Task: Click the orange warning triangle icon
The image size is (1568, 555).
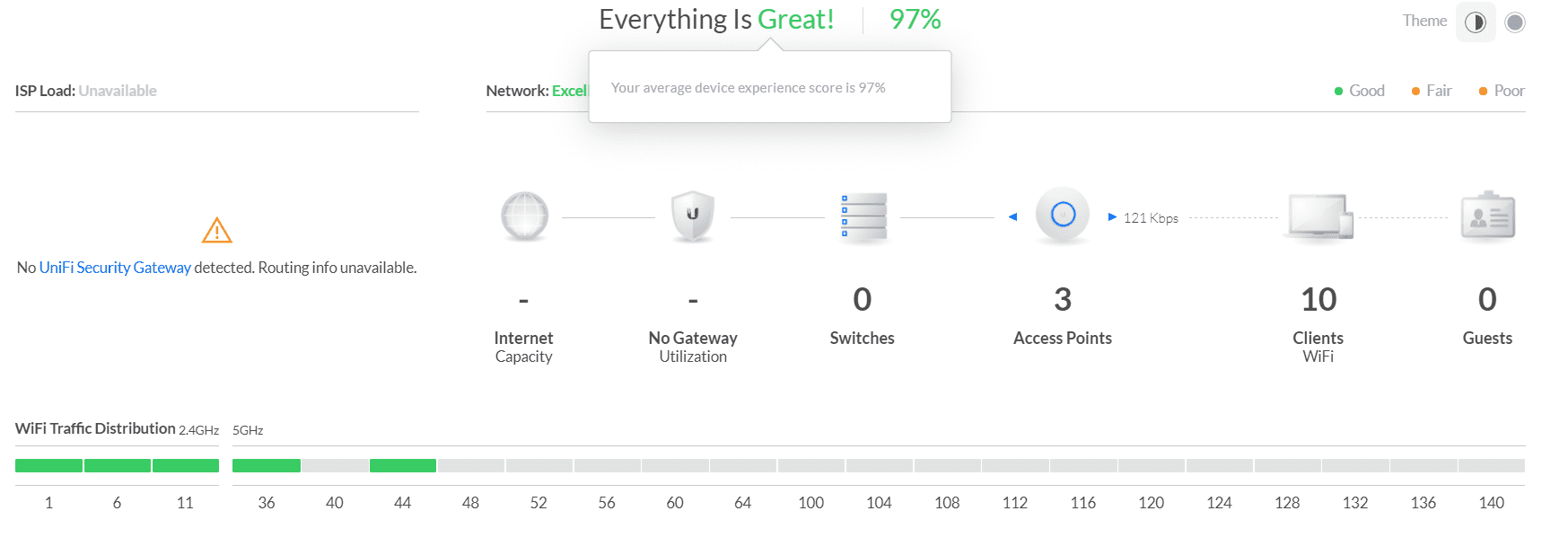Action: [x=217, y=231]
